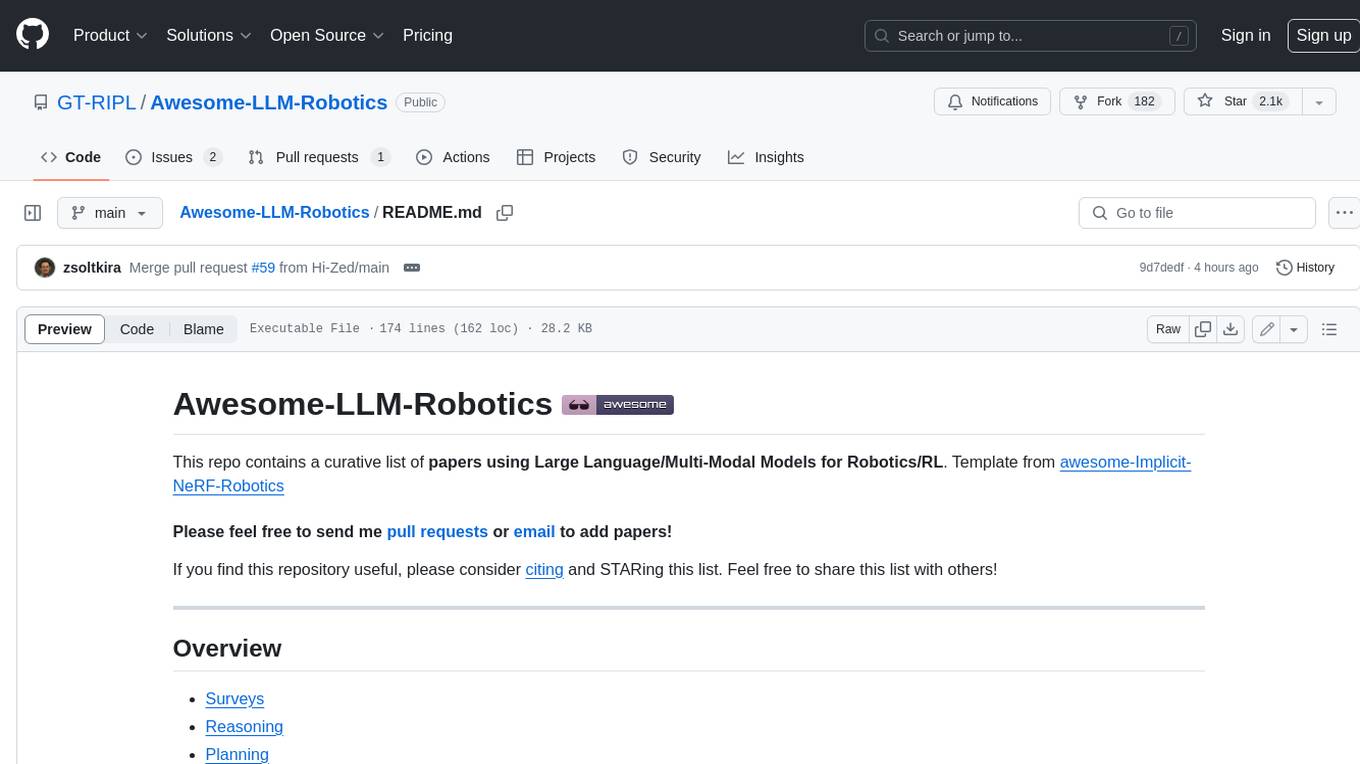
Task: Switch to the Pull requests tab
Action: pyautogui.click(x=319, y=157)
